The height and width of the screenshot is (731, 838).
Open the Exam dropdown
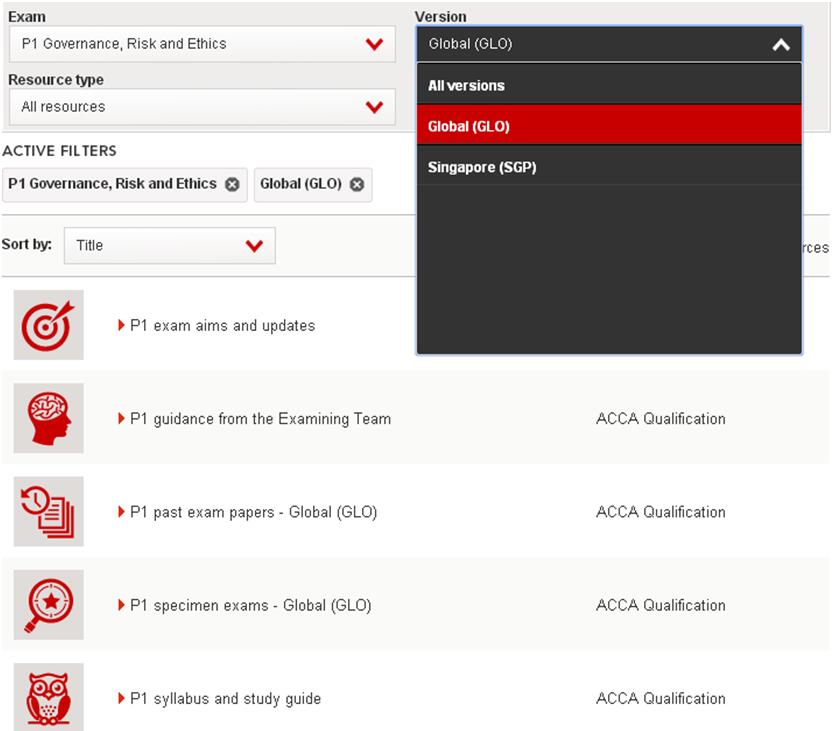coord(374,44)
